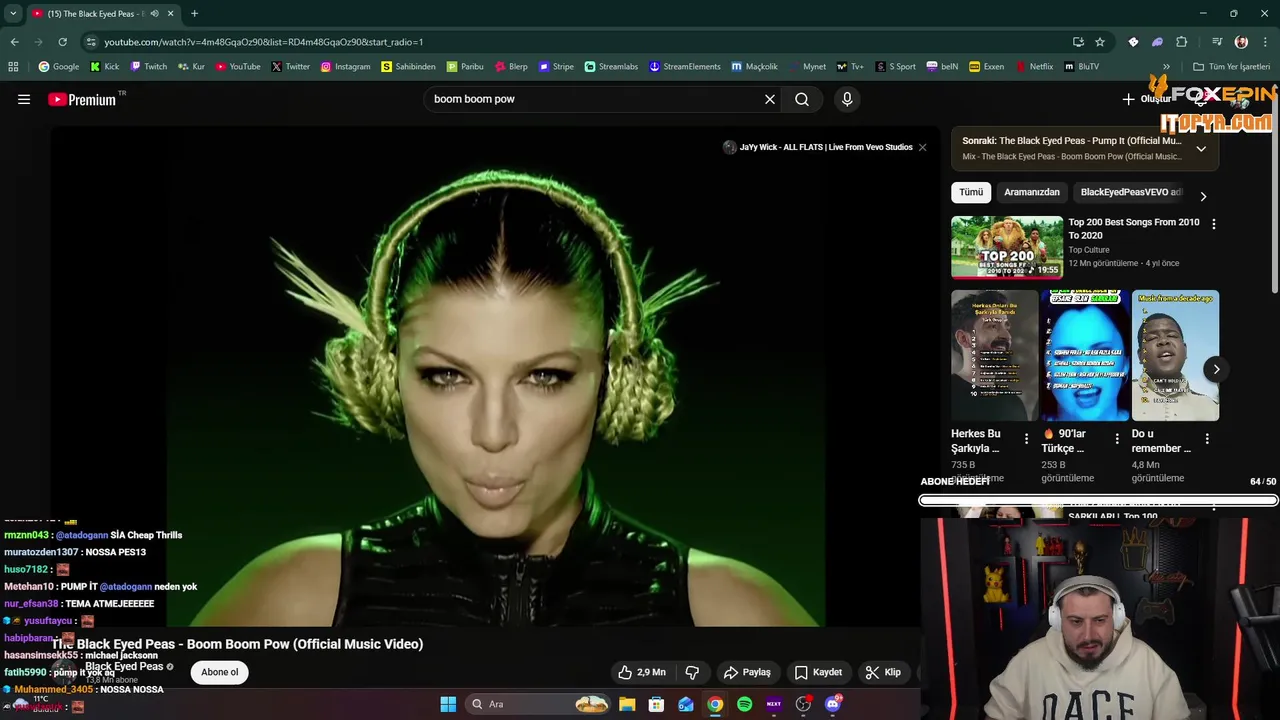Show more filter chips with right arrow
Screen dimensions: 1280x720
[1203, 196]
